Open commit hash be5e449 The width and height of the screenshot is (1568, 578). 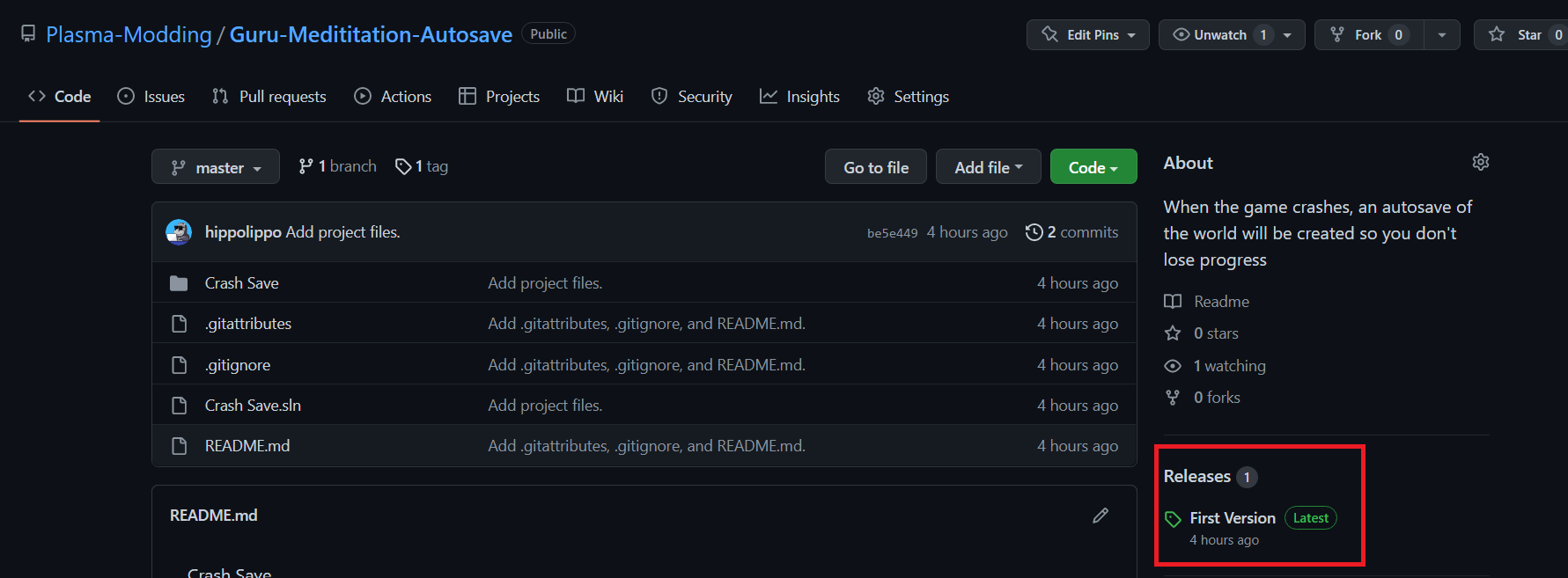892,233
